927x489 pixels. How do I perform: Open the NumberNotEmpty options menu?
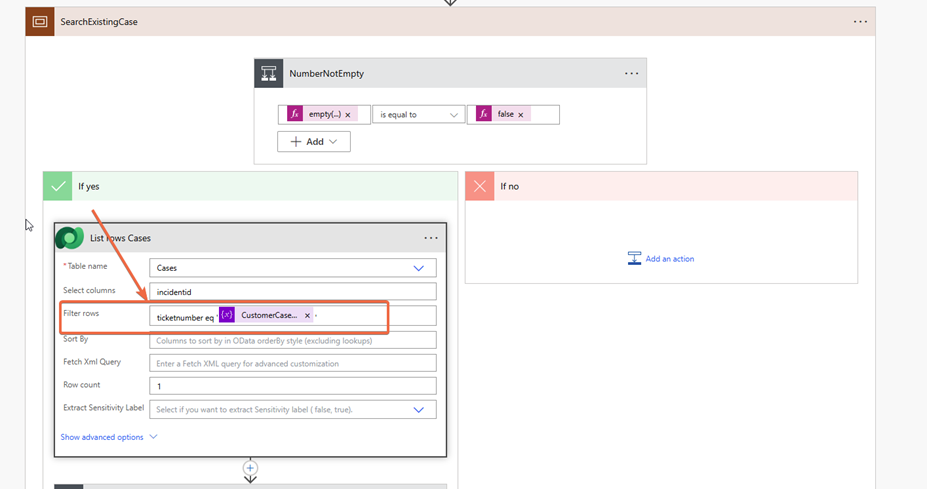(631, 73)
